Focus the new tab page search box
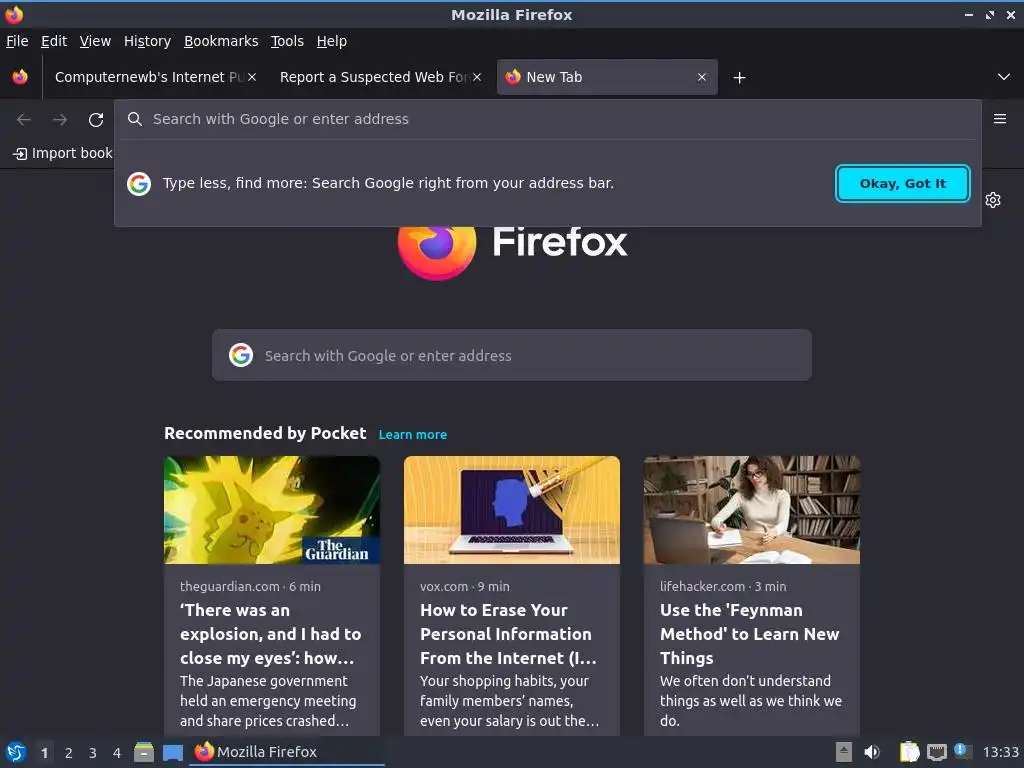 click(511, 355)
